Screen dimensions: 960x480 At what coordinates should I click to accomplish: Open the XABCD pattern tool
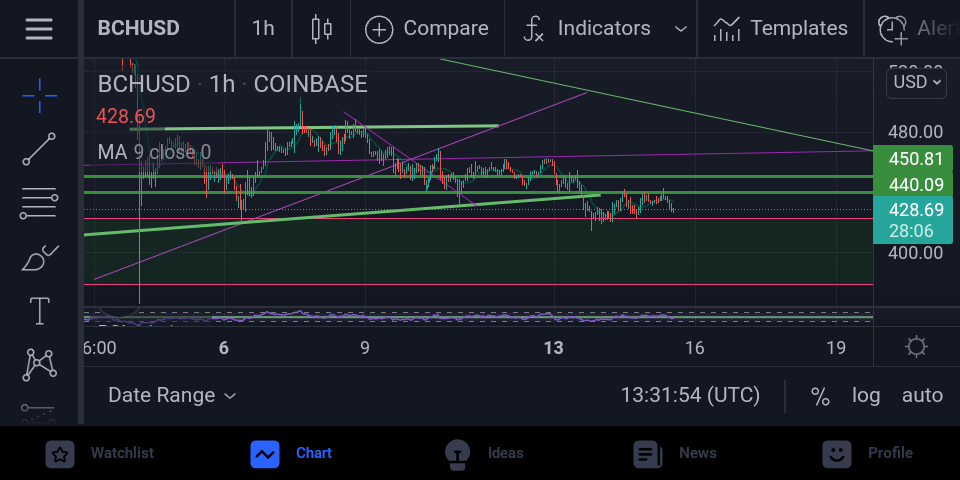tap(39, 365)
